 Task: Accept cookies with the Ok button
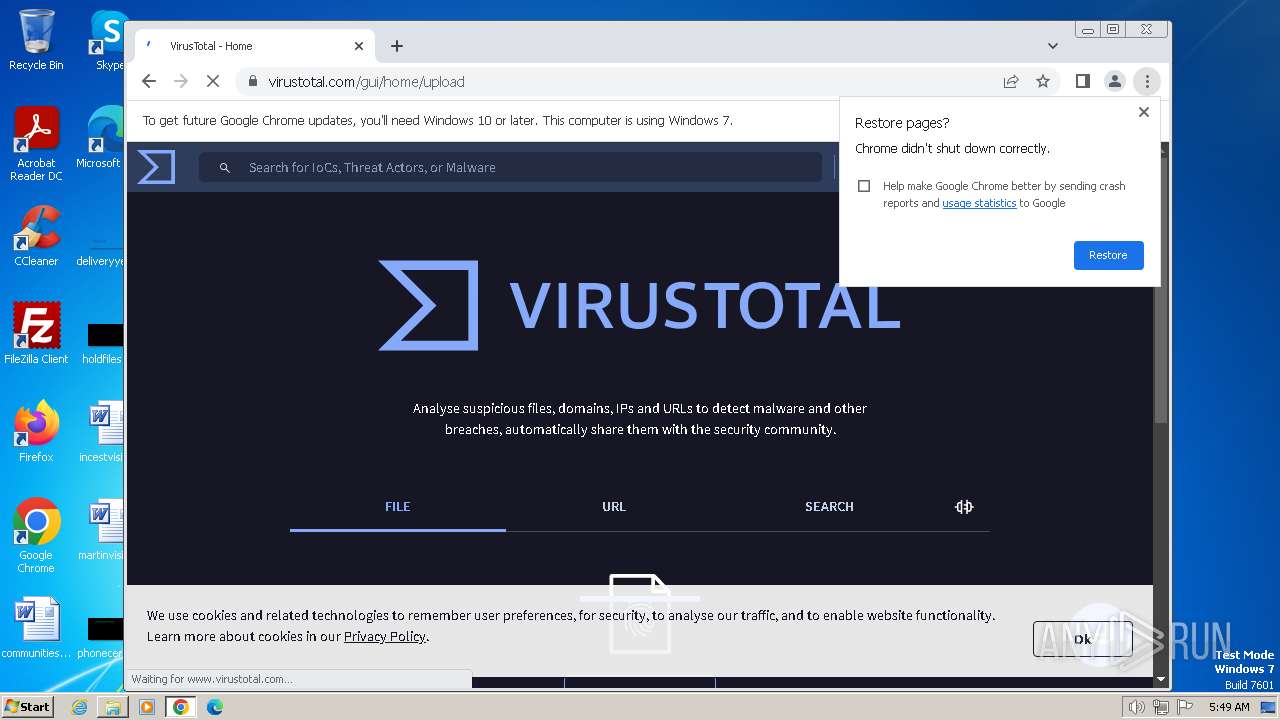[x=1082, y=639]
